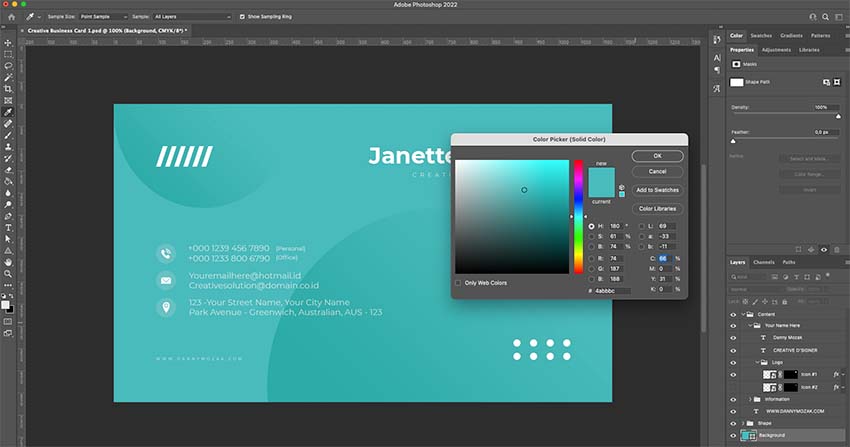Click the hue spectrum slider strip
Image resolution: width=850 pixels, height=447 pixels.
(579, 217)
